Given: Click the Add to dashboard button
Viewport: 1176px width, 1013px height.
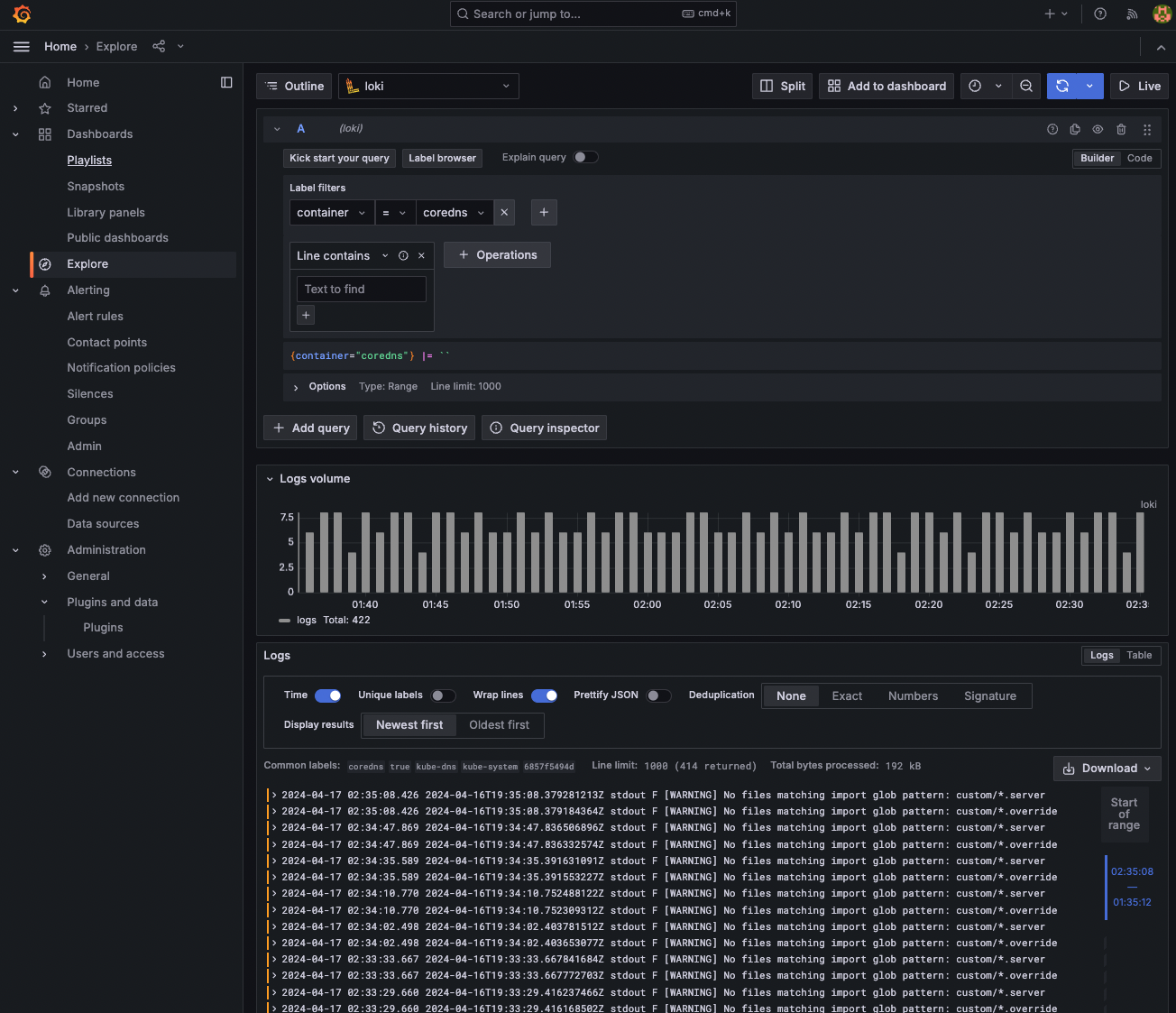Looking at the screenshot, I should coord(887,86).
